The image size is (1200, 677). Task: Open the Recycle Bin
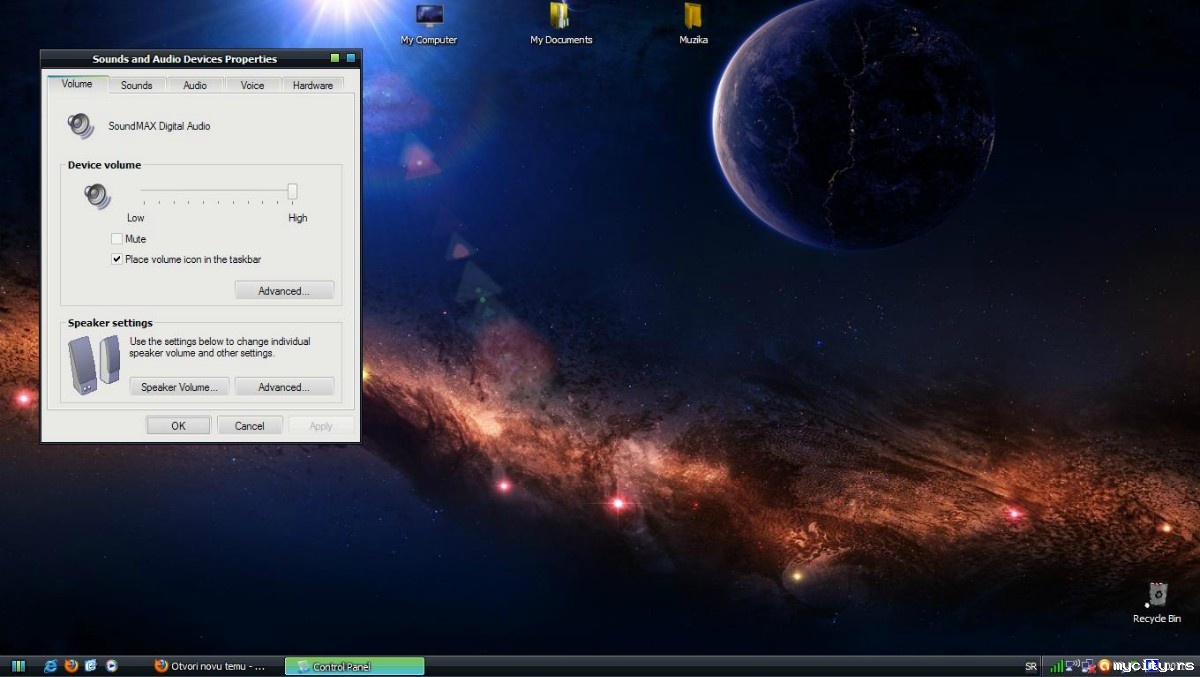click(1157, 596)
